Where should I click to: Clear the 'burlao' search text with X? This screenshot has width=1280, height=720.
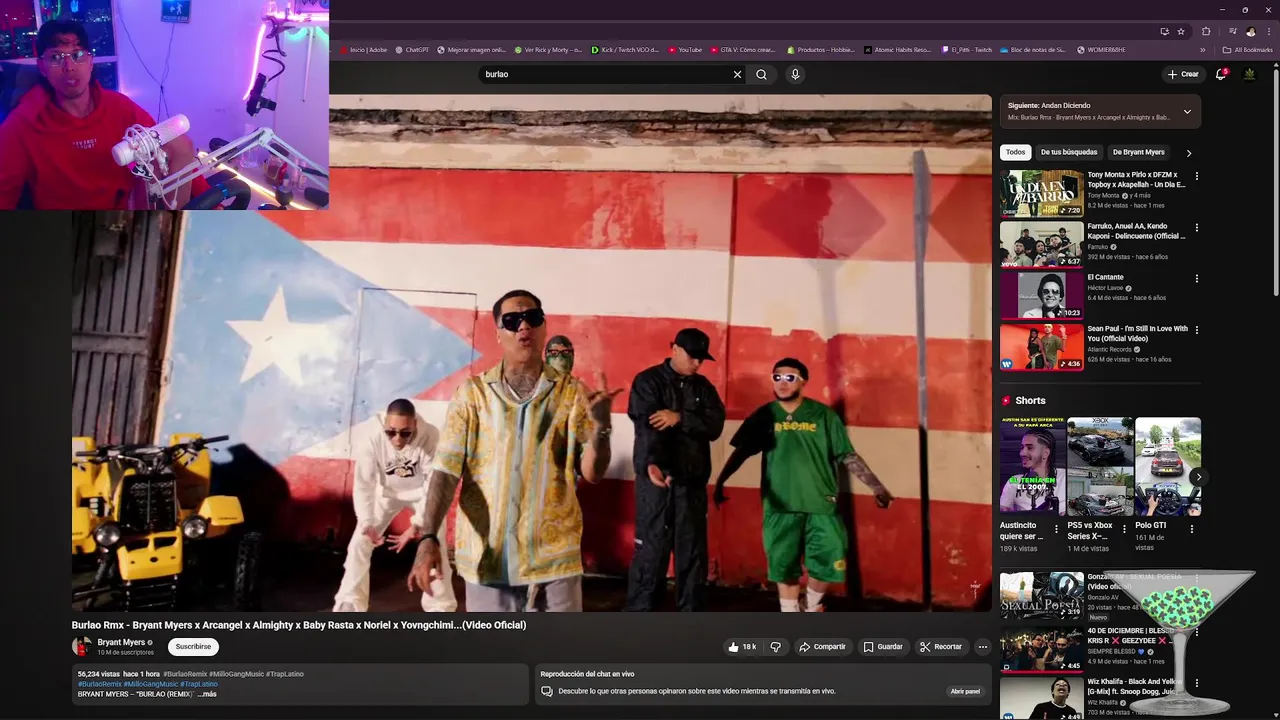tap(737, 74)
